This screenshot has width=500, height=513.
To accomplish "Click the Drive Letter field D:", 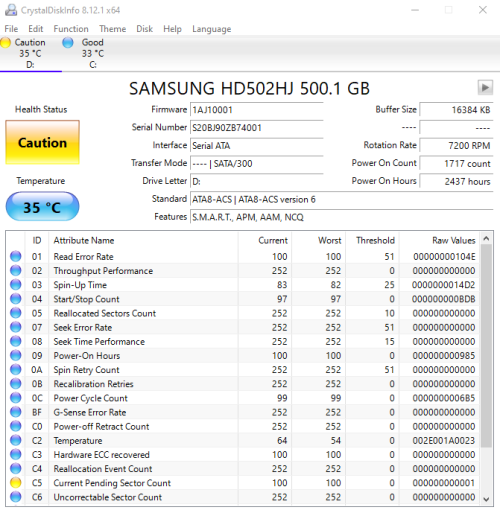I will [257, 181].
